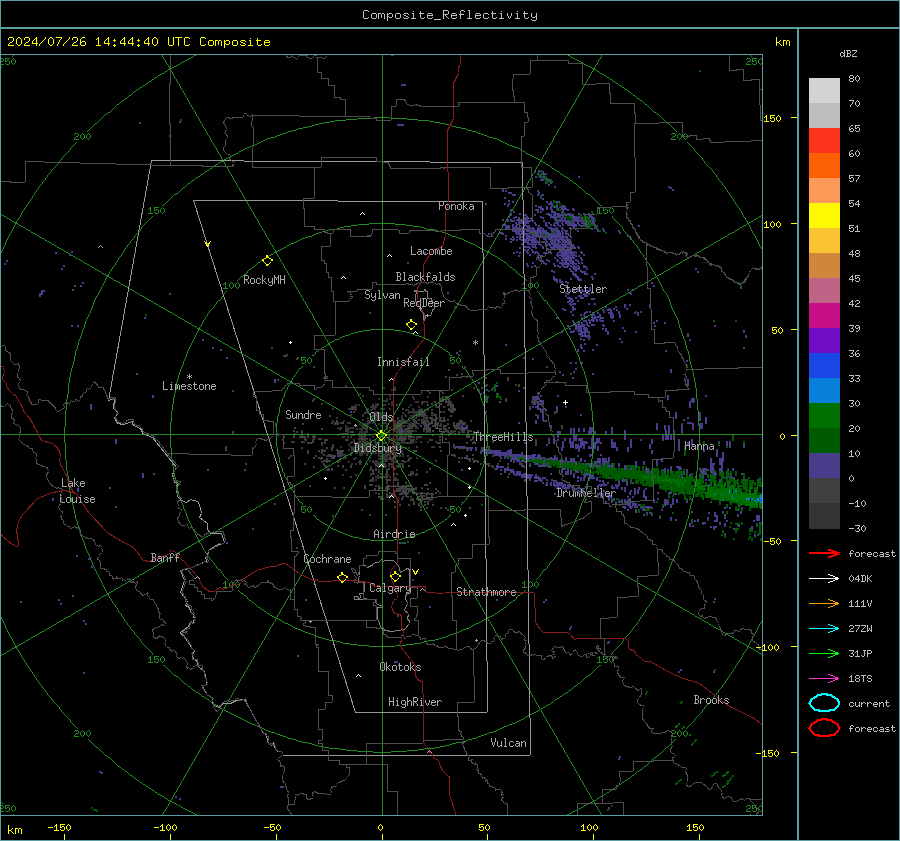Click the yellow diamond marker above RockyMH
Viewport: 900px width, 841px height.
[x=267, y=261]
